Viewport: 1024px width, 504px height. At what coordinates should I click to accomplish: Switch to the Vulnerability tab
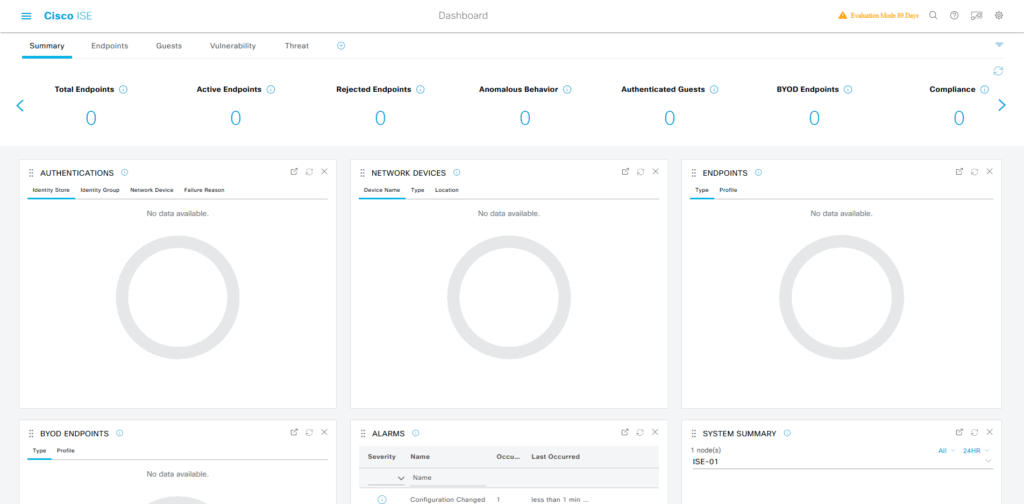click(232, 46)
